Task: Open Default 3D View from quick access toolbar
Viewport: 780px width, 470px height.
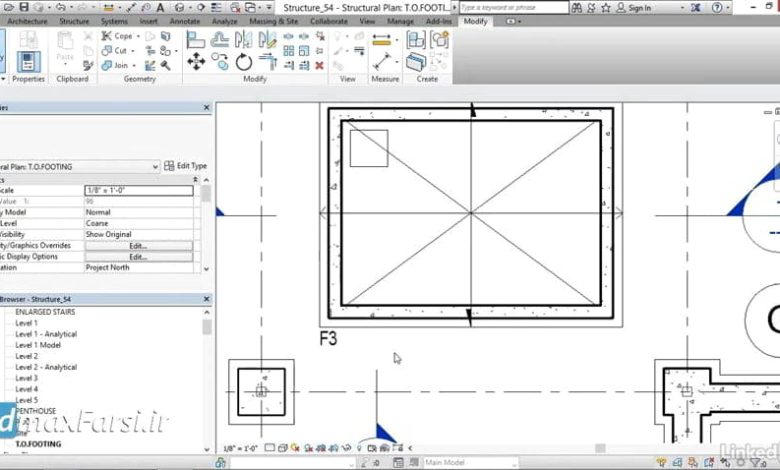Action: (x=180, y=7)
